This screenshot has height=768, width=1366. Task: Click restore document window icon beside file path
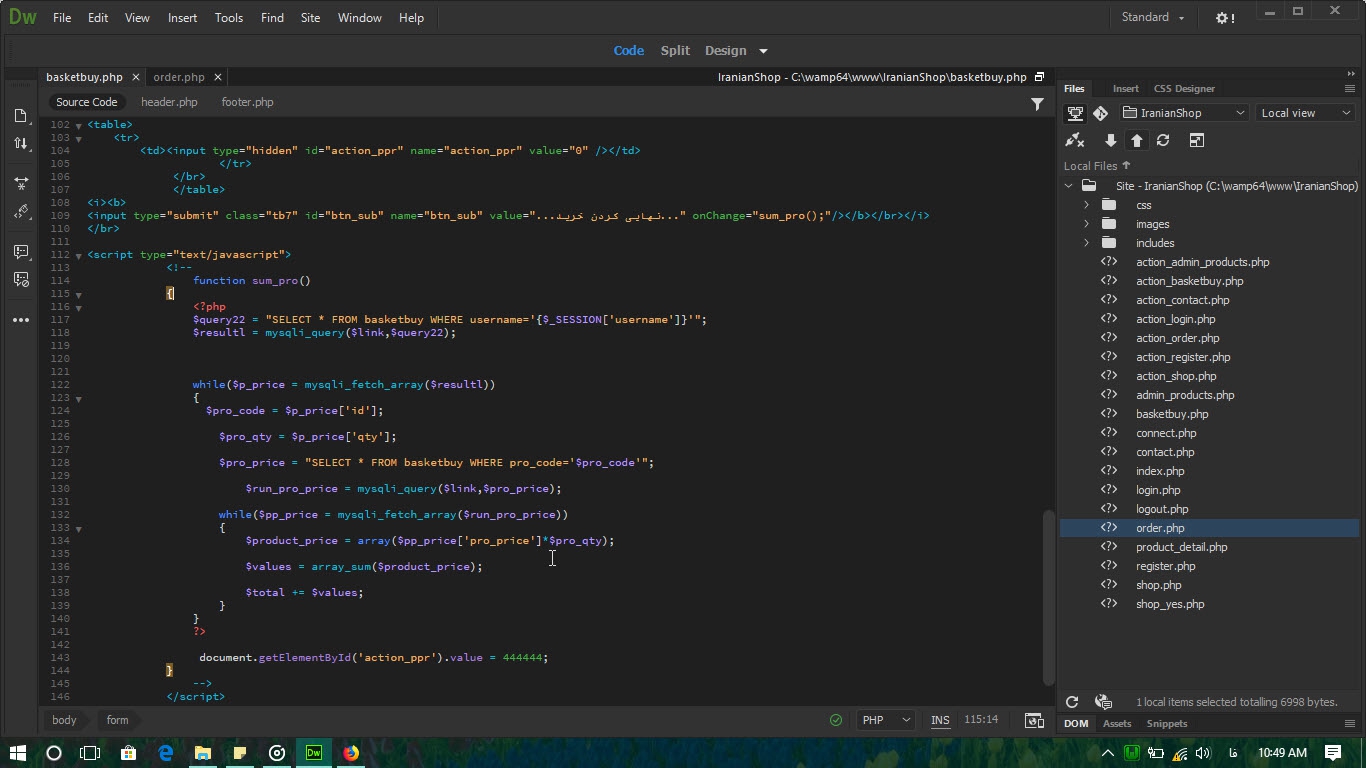pyautogui.click(x=1039, y=77)
